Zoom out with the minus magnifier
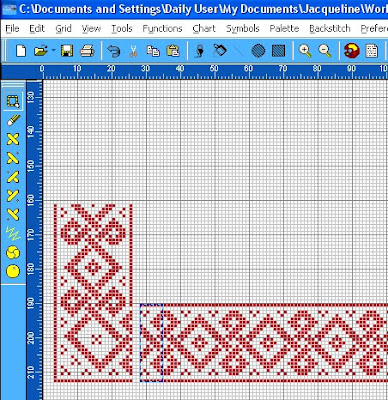Screen dimensions: 388x400 324,51
